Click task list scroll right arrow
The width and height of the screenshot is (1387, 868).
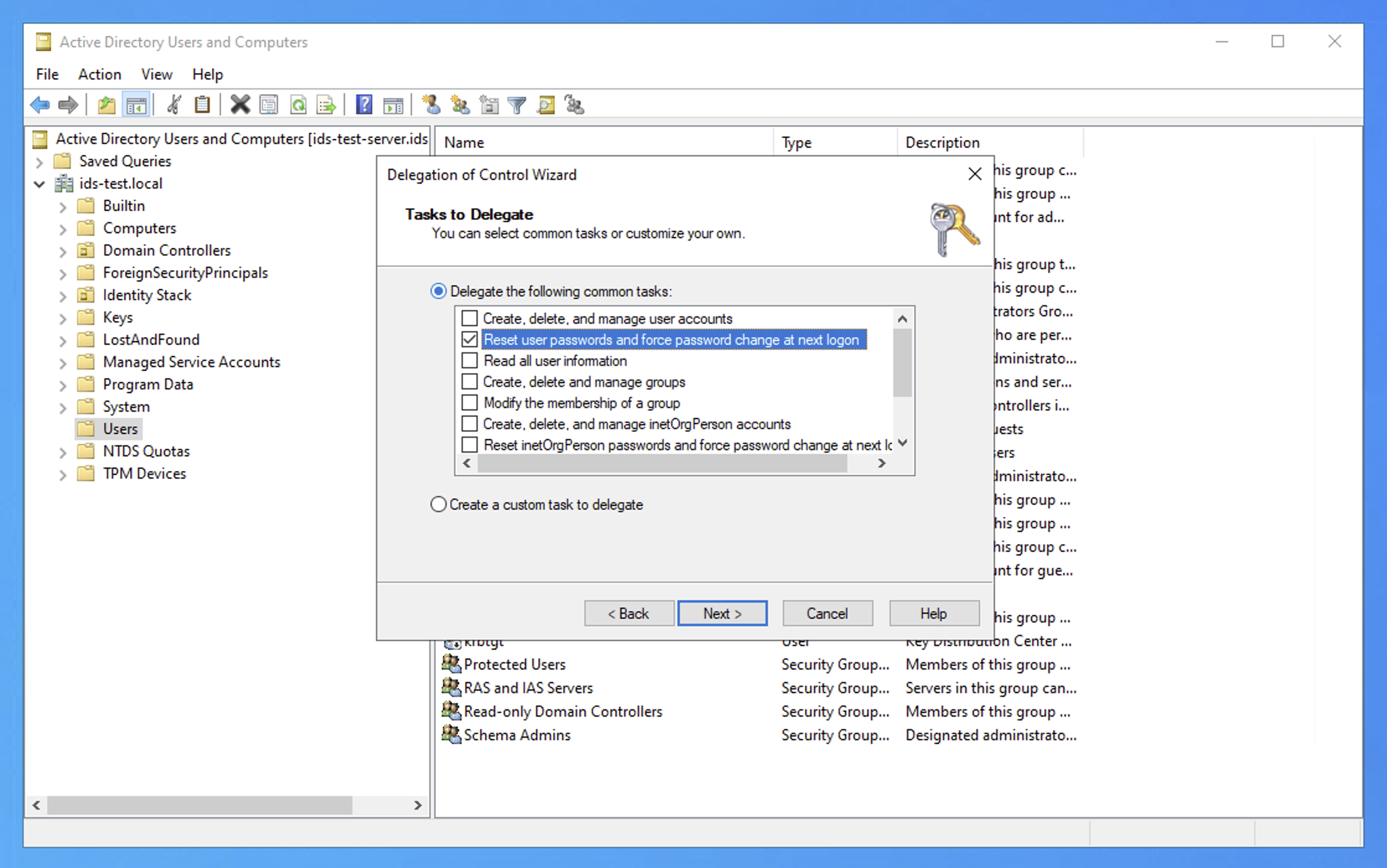click(x=881, y=463)
